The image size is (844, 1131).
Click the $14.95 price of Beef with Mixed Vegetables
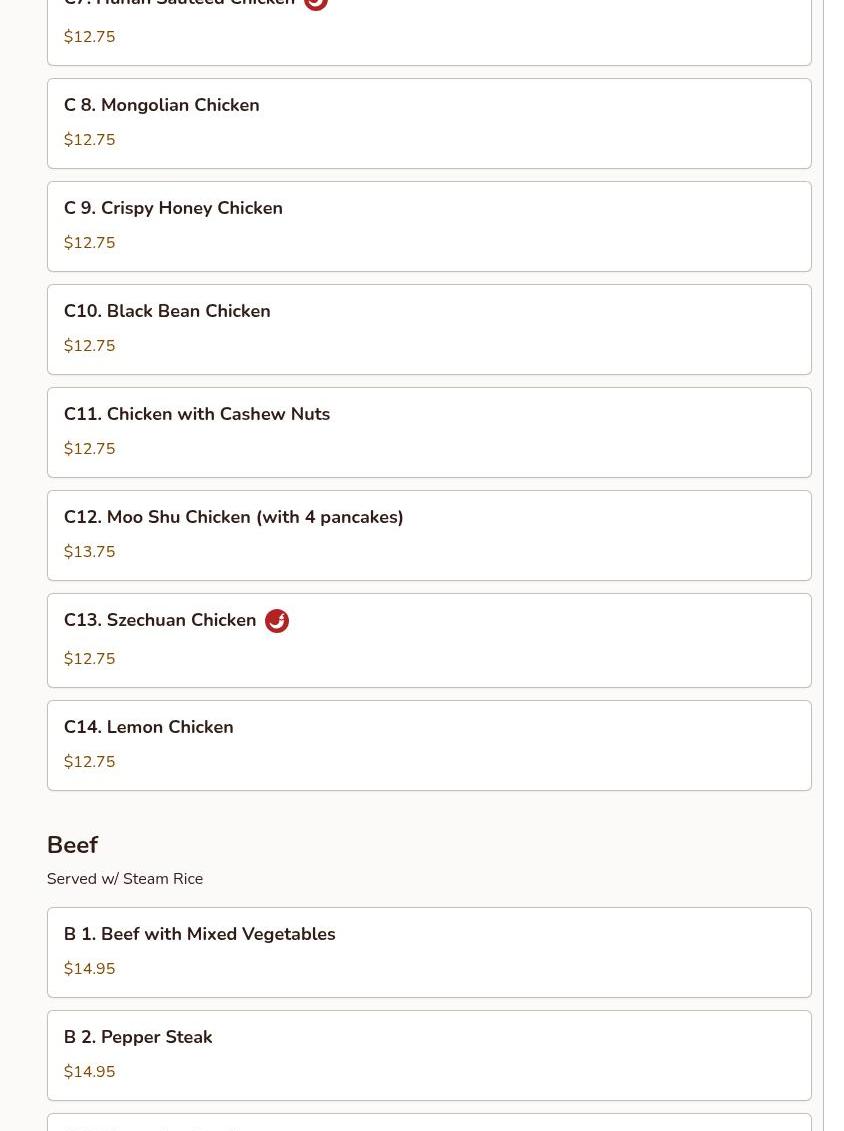pos(90,969)
